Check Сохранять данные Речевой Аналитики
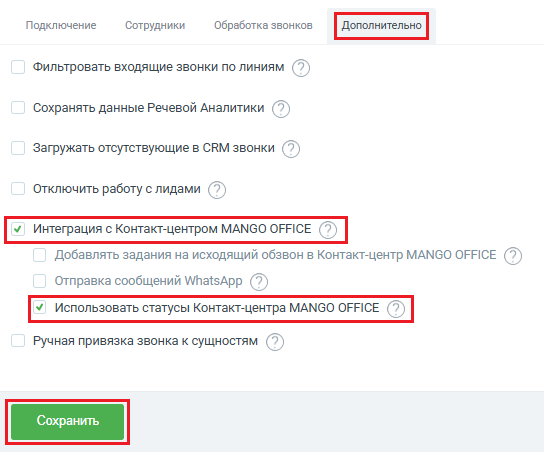 (x=18, y=108)
